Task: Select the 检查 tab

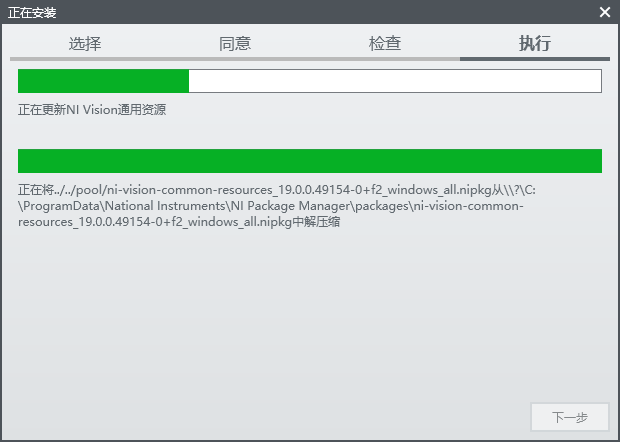Action: [x=385, y=43]
